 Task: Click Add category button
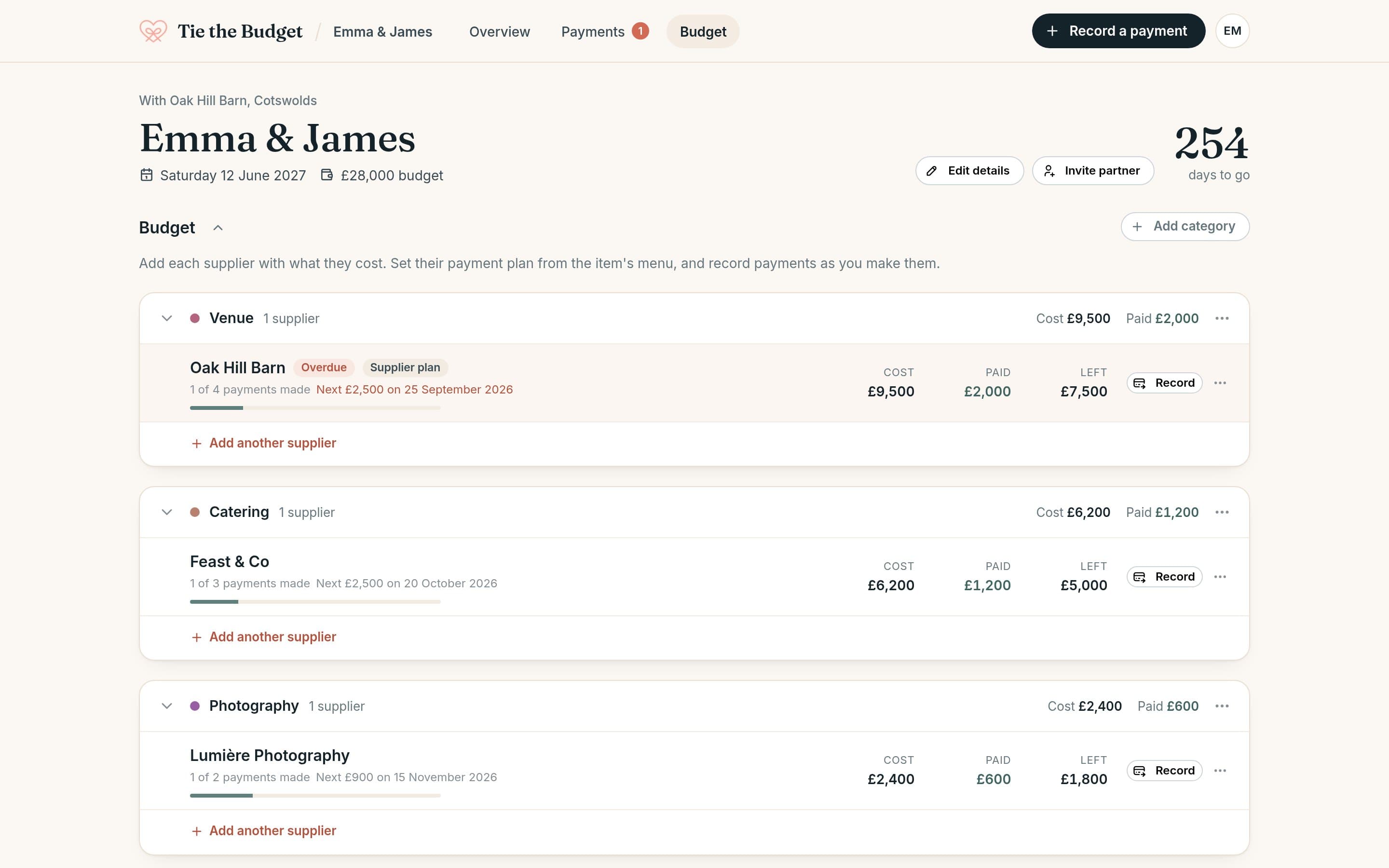pyautogui.click(x=1185, y=227)
